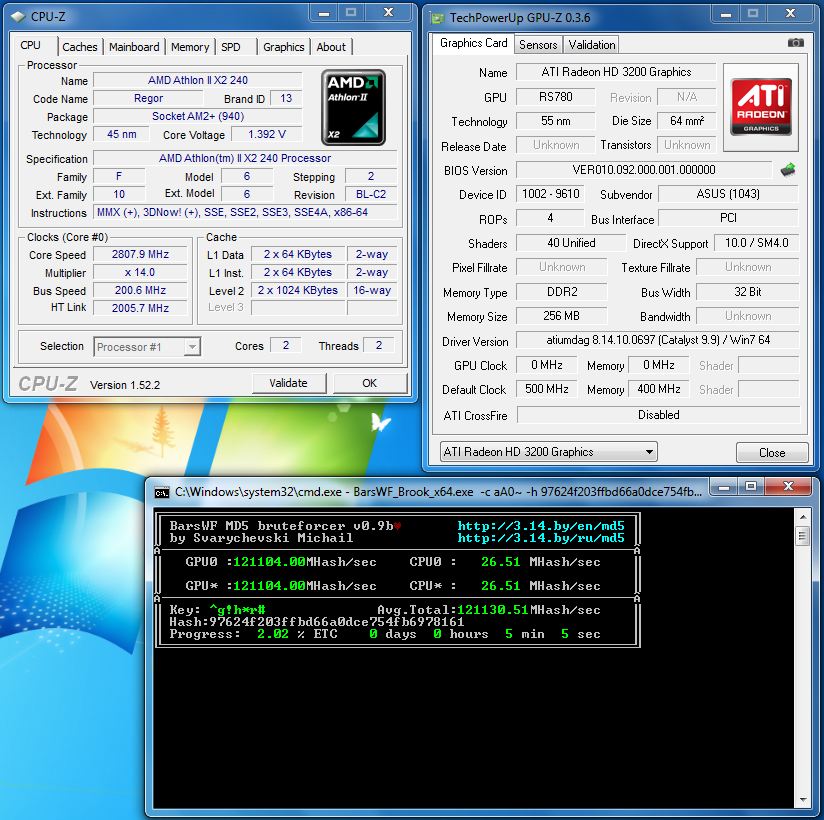Screen dimensions: 824x820
Task: Click the TechPowerUp GPU-Z 0.3.6 title text
Action: (x=520, y=18)
